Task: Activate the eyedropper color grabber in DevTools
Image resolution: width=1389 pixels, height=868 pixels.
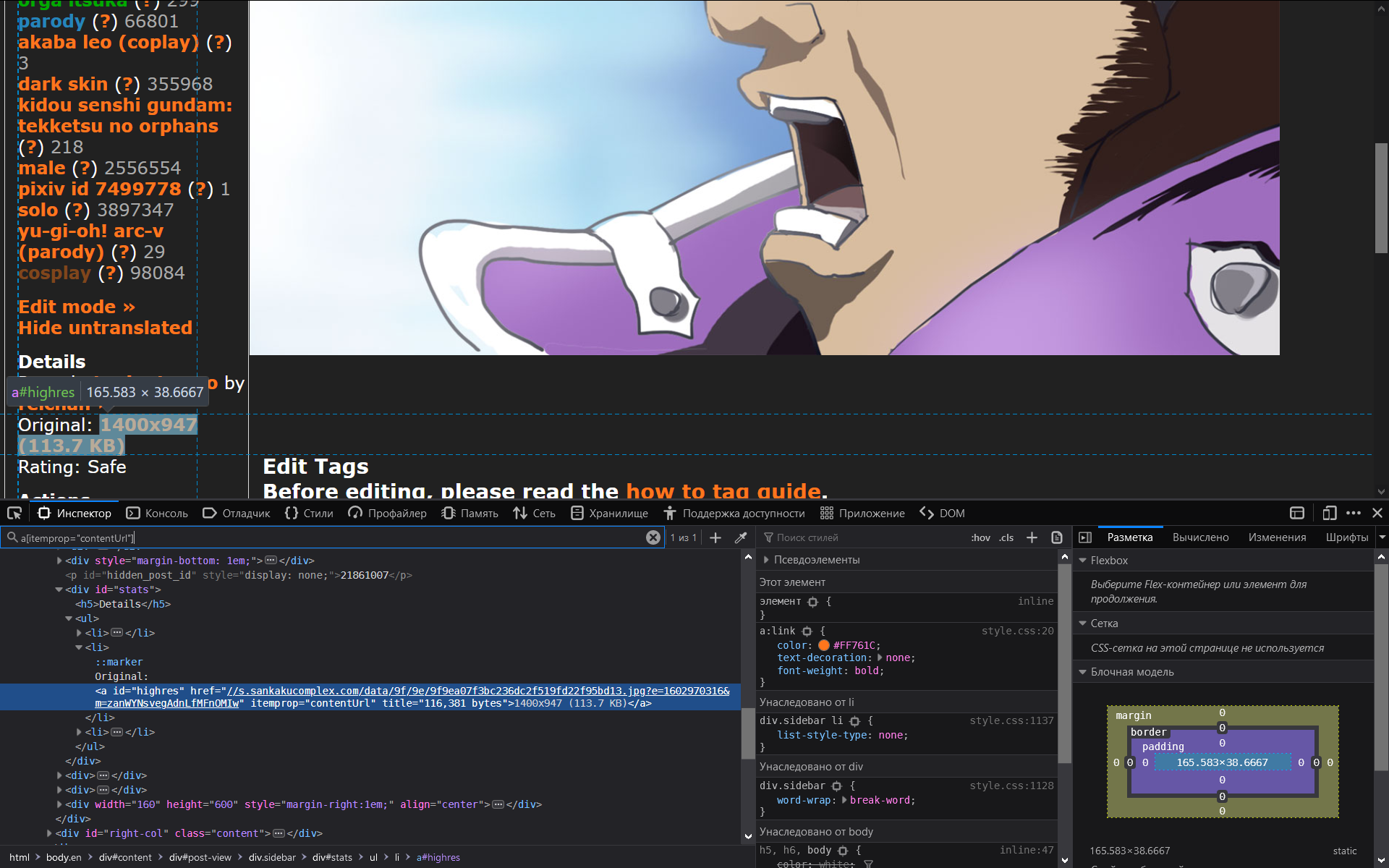Action: tap(741, 537)
